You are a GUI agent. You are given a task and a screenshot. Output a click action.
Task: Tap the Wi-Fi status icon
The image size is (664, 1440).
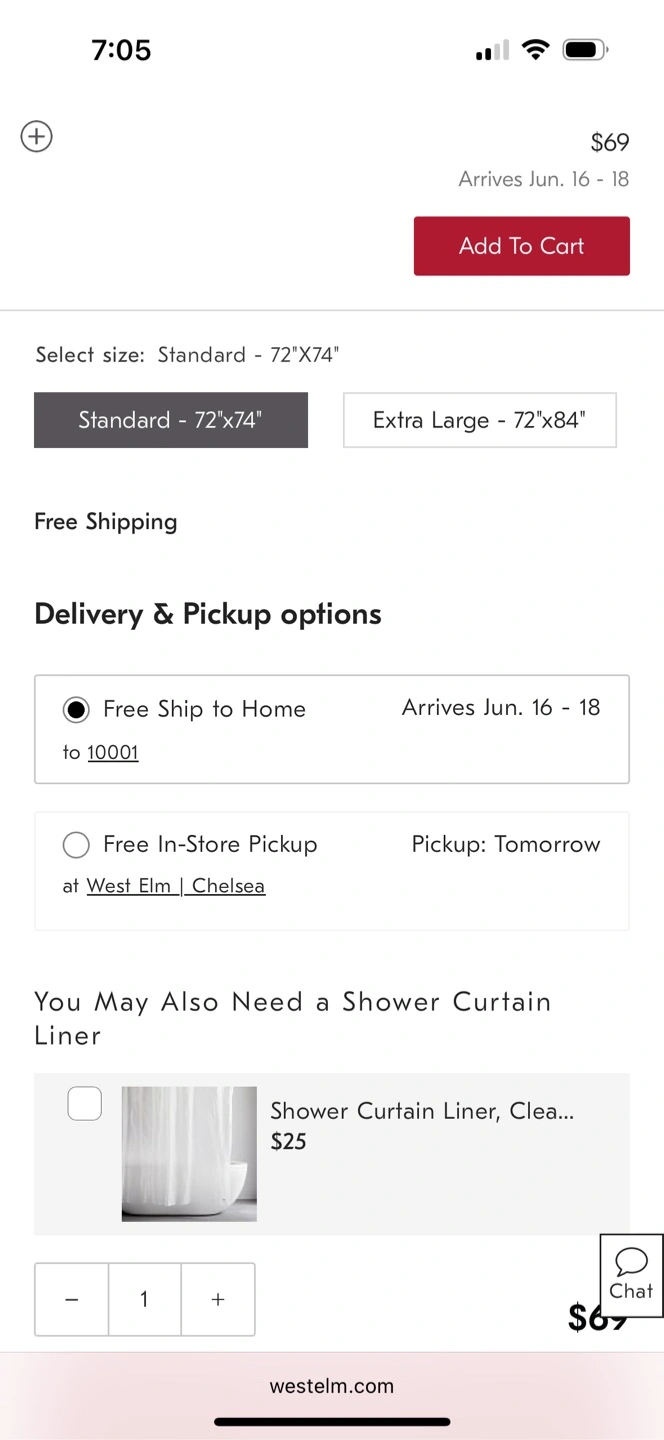[x=536, y=50]
